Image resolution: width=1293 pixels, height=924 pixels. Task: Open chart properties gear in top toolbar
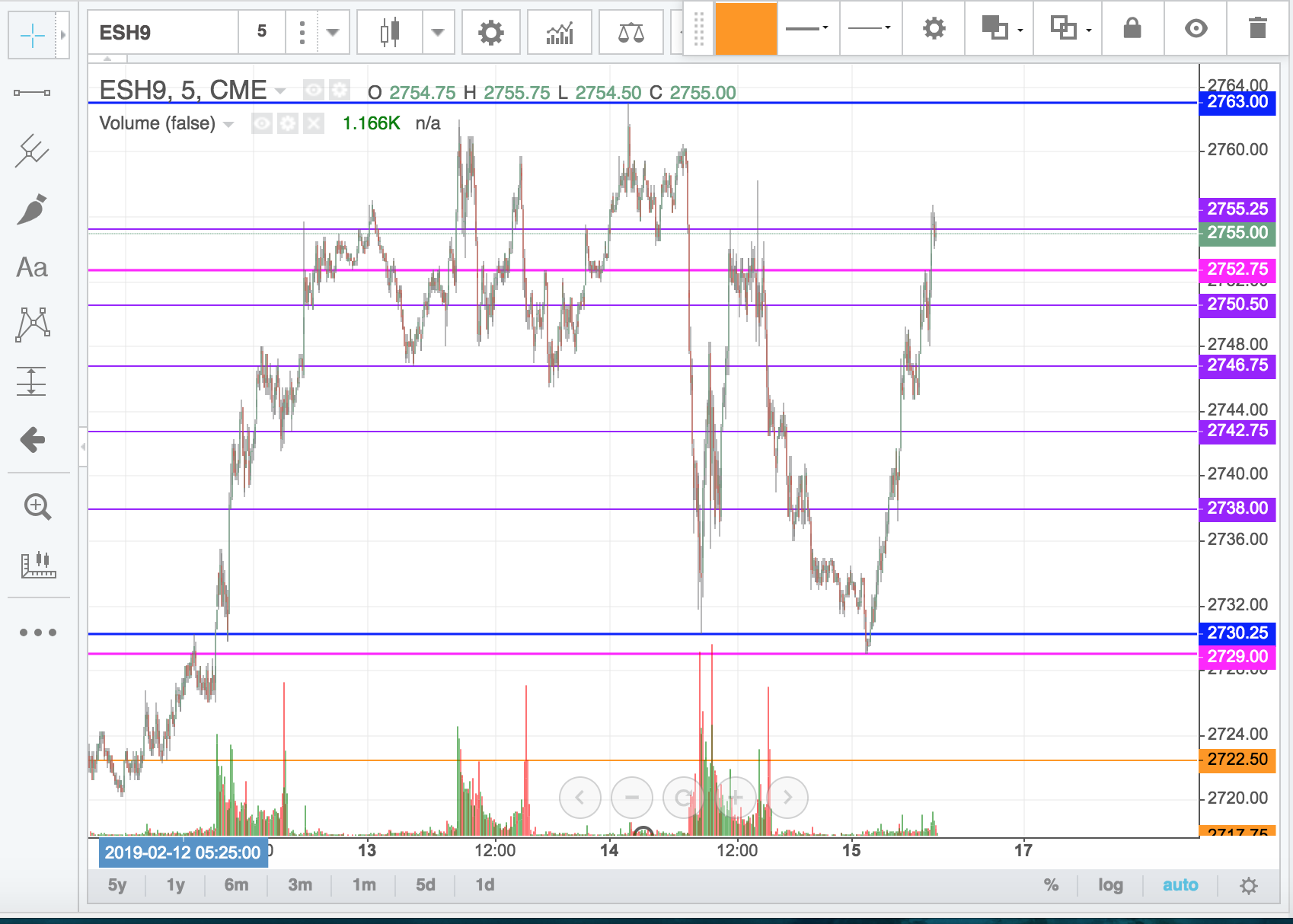[491, 32]
